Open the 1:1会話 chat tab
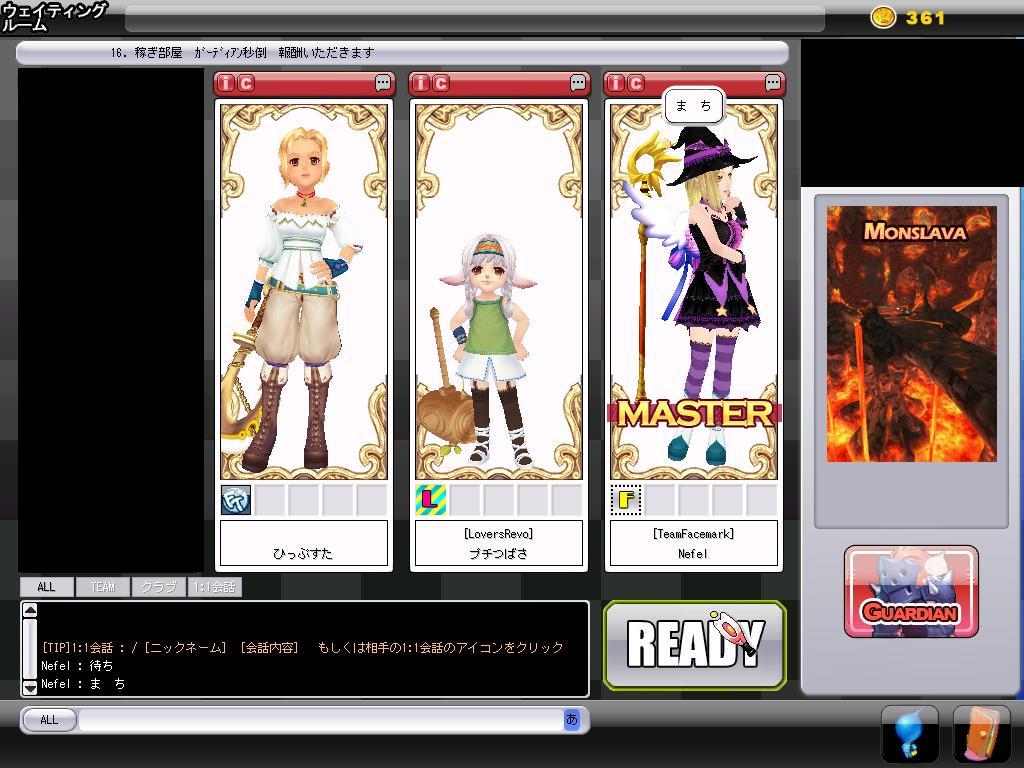 [x=214, y=587]
